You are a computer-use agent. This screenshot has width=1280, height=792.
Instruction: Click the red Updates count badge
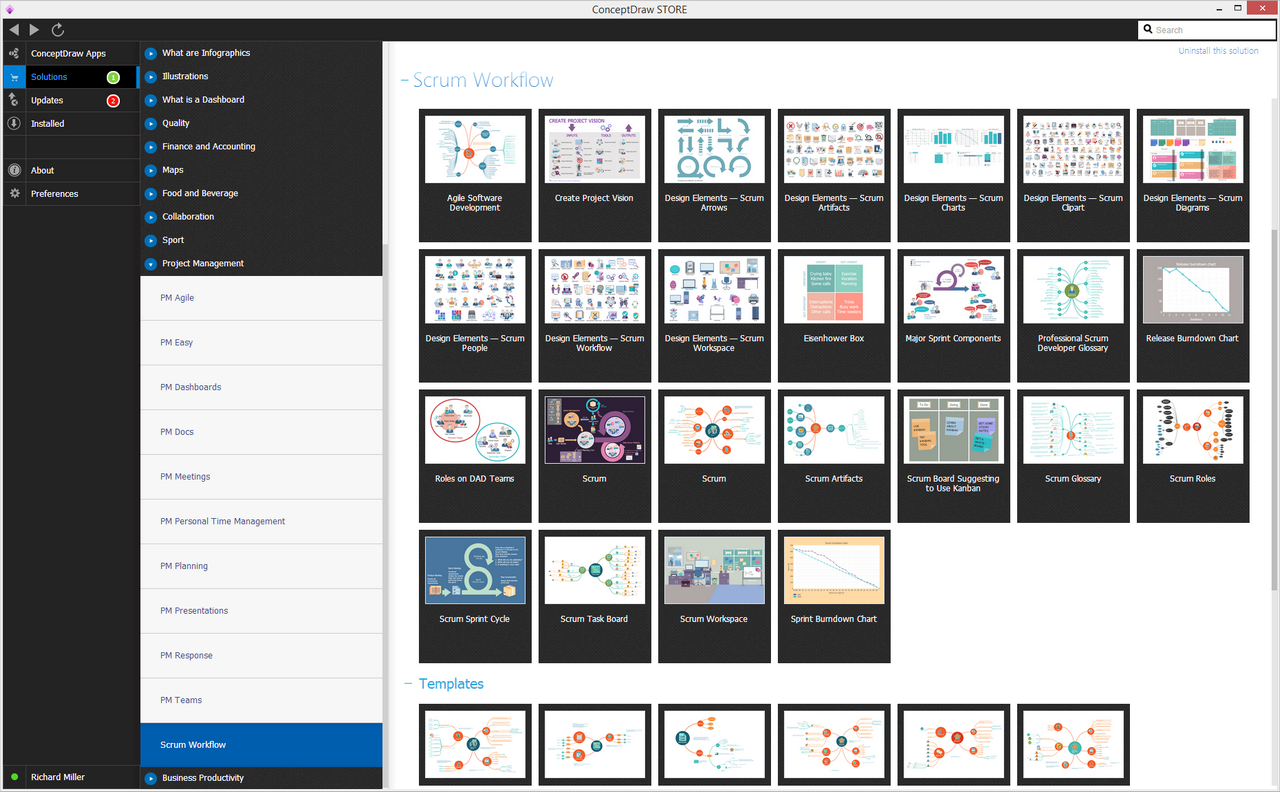[x=113, y=100]
